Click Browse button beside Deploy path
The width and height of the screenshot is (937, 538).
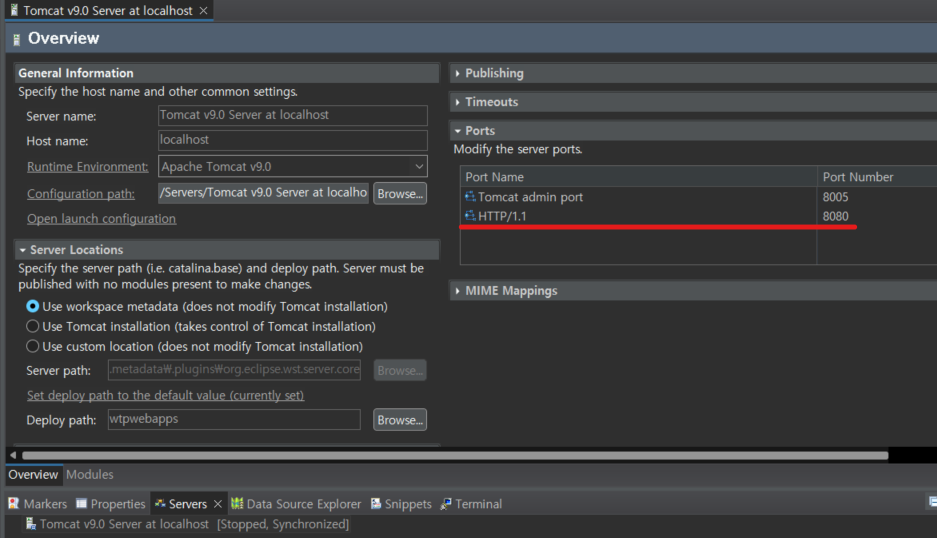tap(400, 420)
